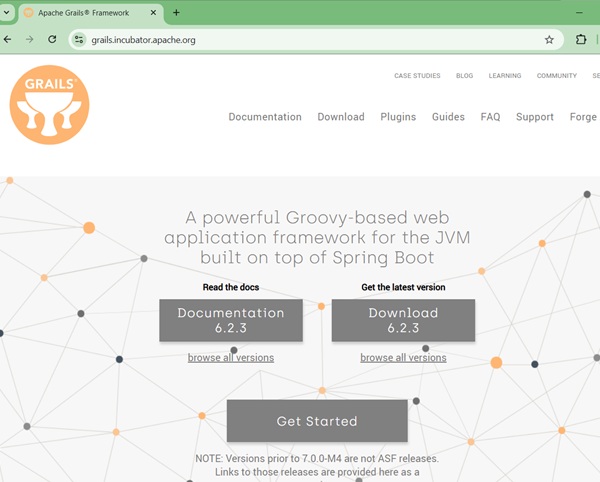Open Plugins in main navigation
600x482 pixels.
coord(398,117)
